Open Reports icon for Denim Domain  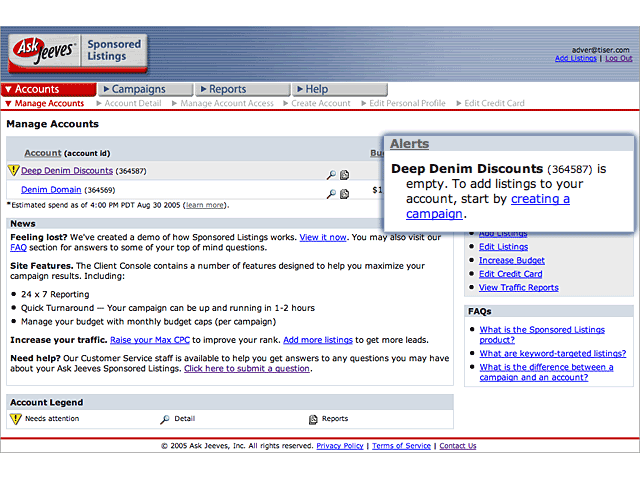click(x=344, y=194)
